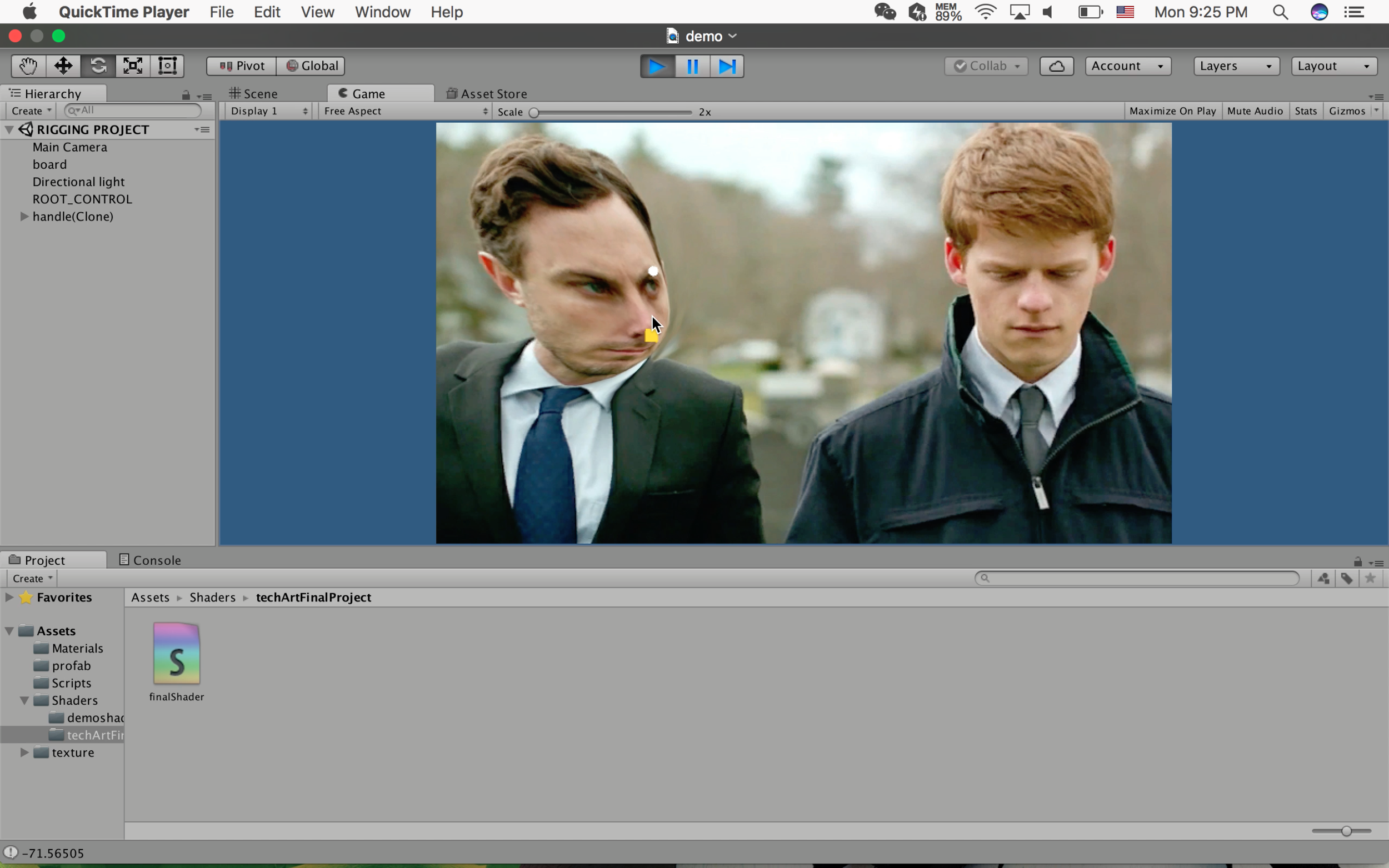Click Shaders in the breadcrumb path
Viewport: 1389px width, 868px height.
coord(212,597)
